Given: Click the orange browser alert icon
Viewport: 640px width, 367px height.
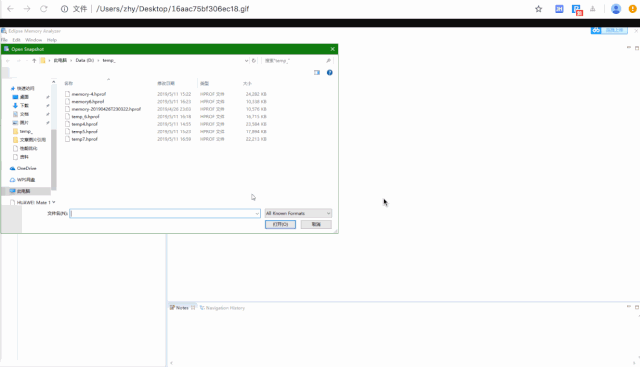Looking at the screenshot, I should point(633,9).
